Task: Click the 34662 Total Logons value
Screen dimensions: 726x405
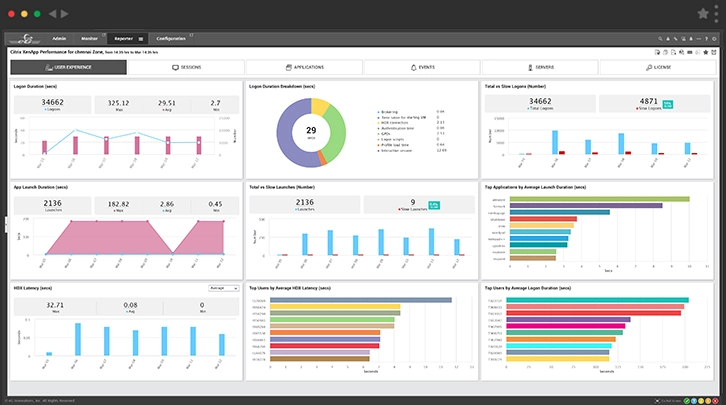Action: click(540, 101)
